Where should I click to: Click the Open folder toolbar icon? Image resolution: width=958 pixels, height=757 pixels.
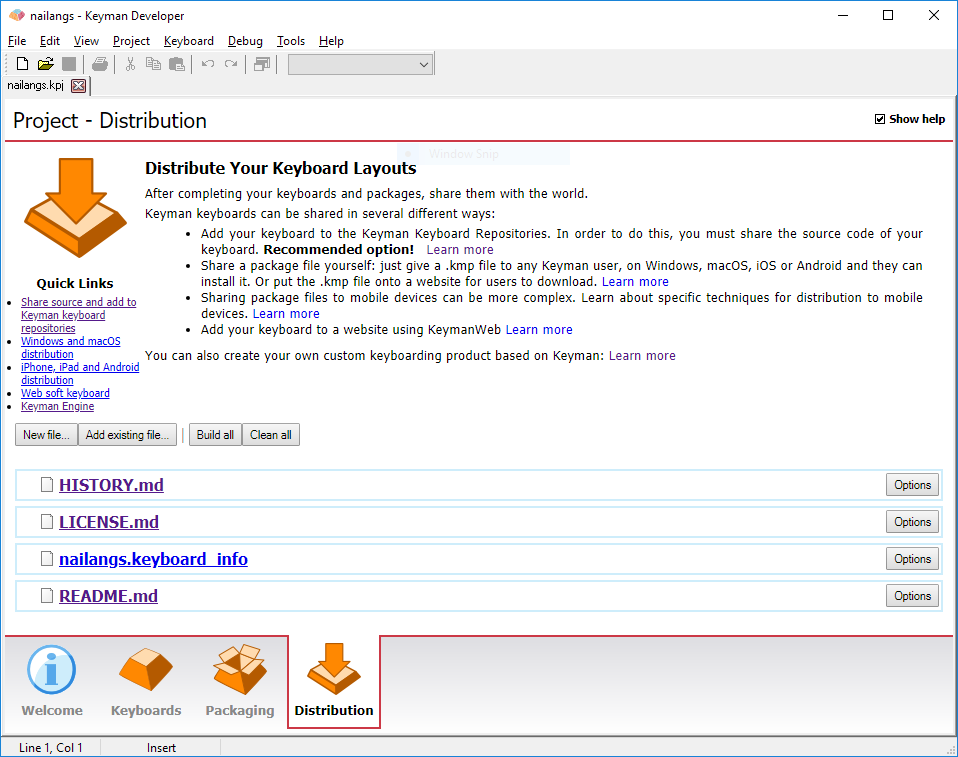click(x=45, y=64)
